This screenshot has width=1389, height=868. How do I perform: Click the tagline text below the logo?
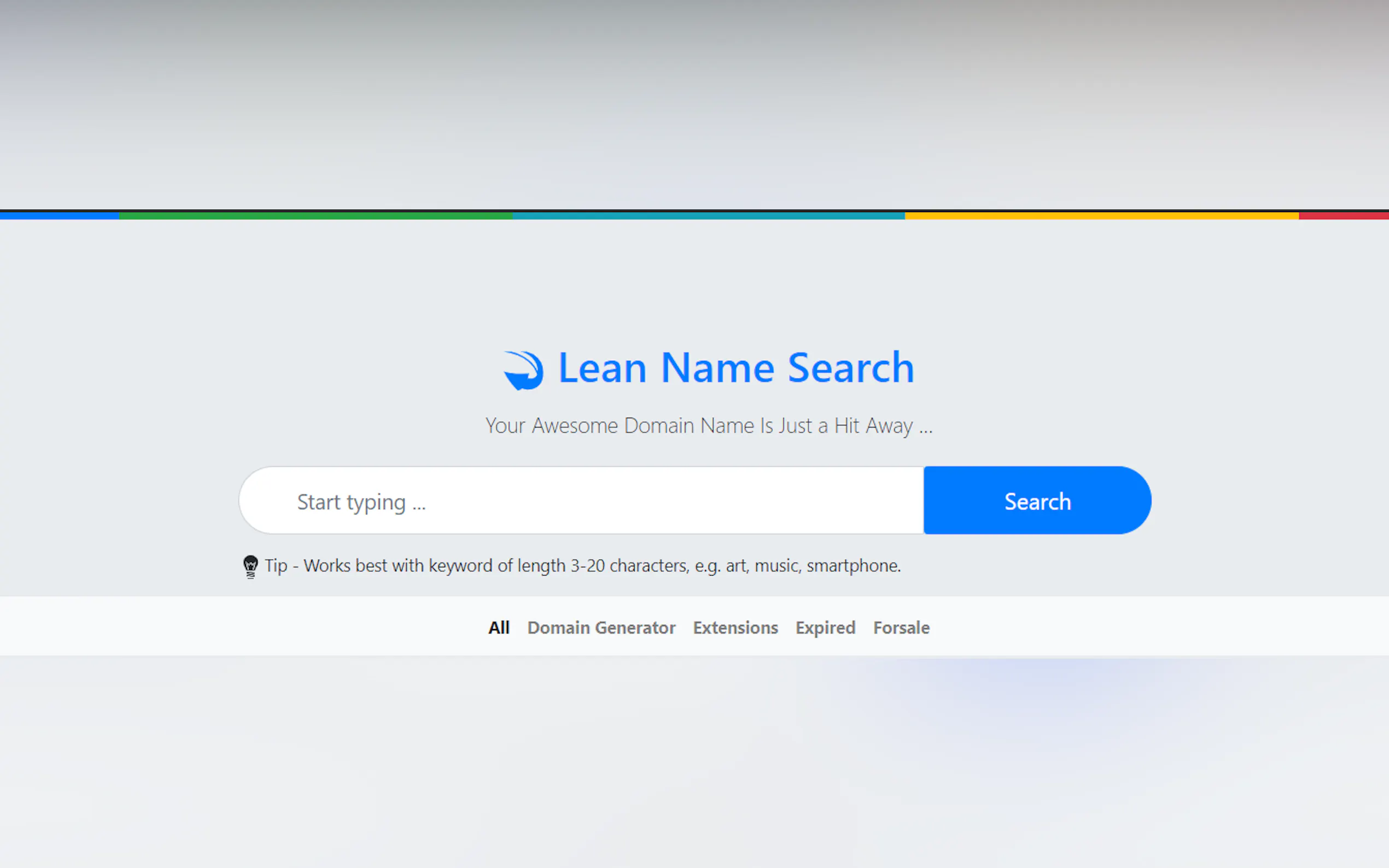coord(710,425)
